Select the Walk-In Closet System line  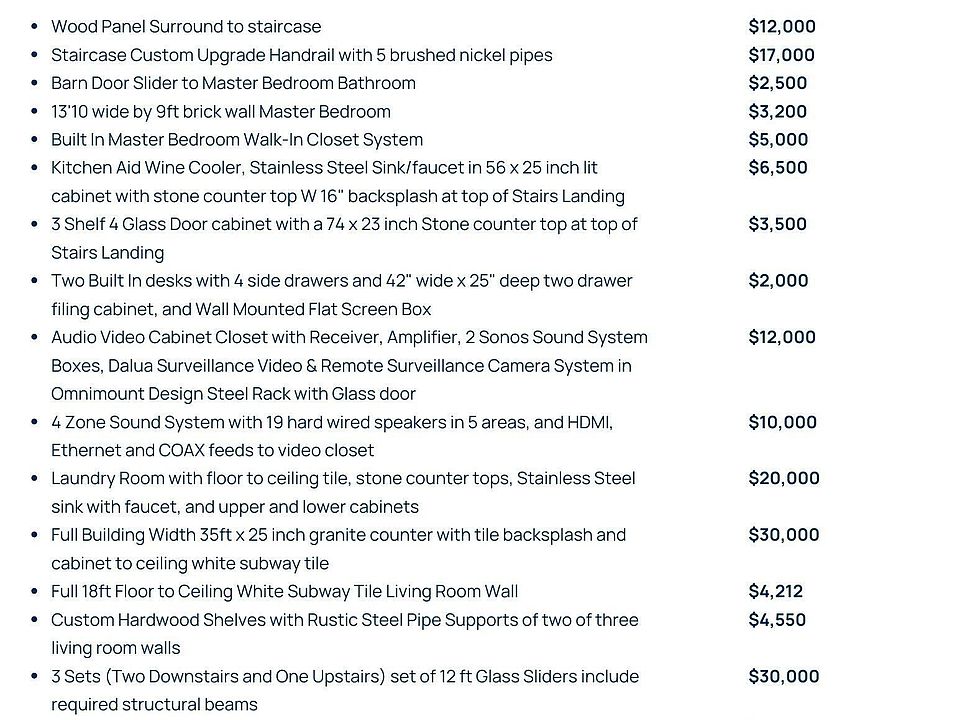237,140
